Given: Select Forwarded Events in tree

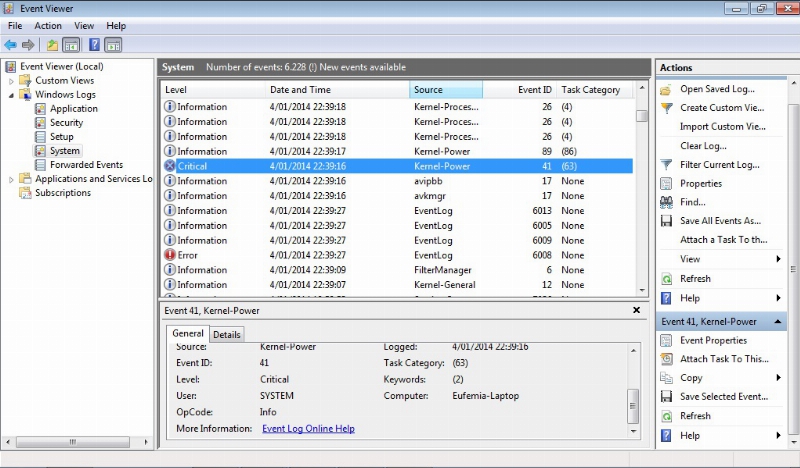Looking at the screenshot, I should [86, 165].
